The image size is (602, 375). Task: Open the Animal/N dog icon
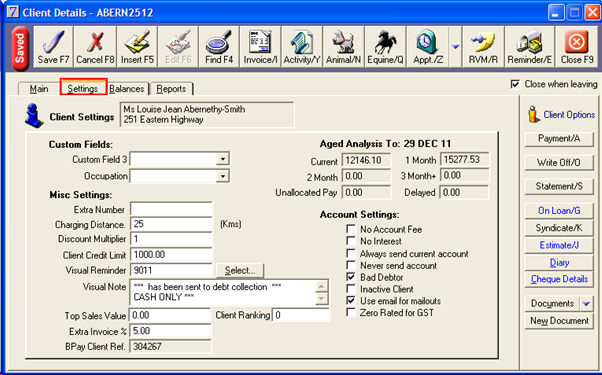point(344,47)
